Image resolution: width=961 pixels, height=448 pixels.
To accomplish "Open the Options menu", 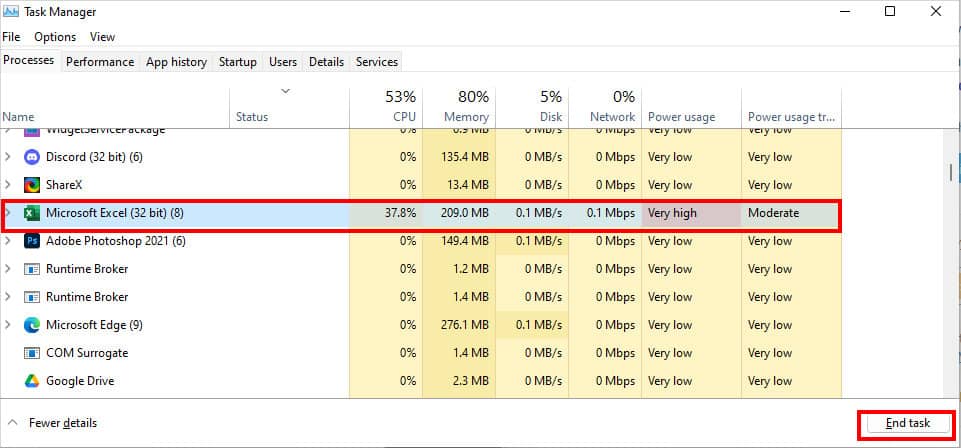I will point(55,37).
